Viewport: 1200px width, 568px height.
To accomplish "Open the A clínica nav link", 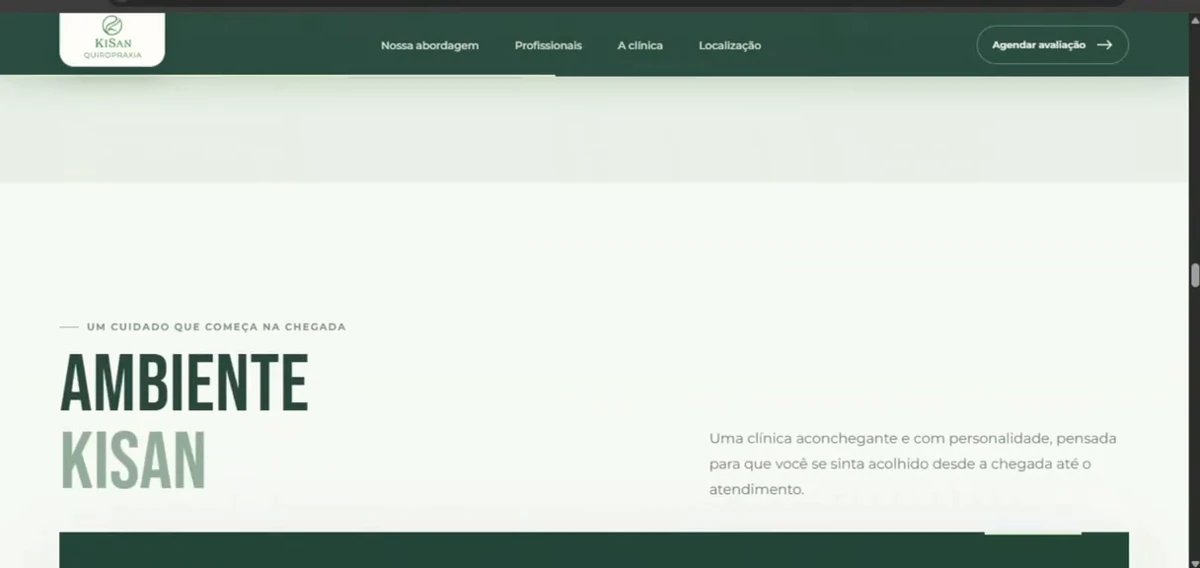I will (640, 45).
